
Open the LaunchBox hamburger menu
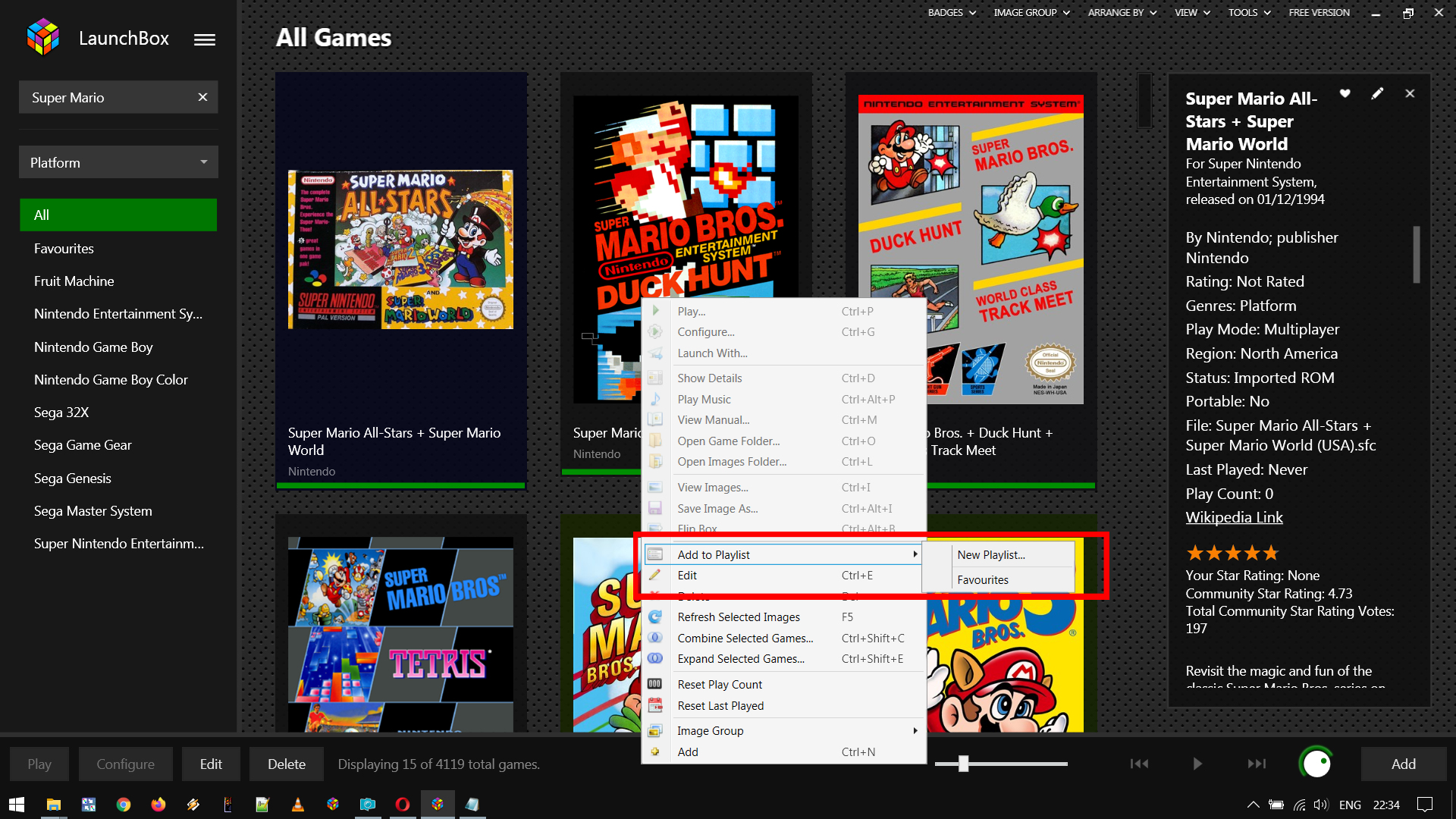click(x=204, y=39)
